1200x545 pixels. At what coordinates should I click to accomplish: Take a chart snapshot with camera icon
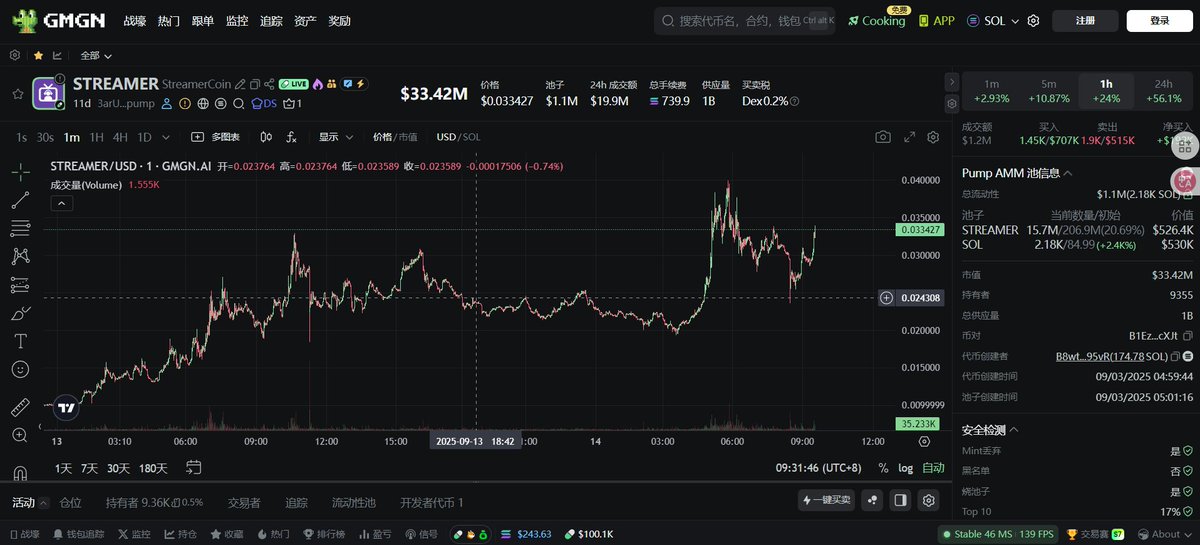882,137
